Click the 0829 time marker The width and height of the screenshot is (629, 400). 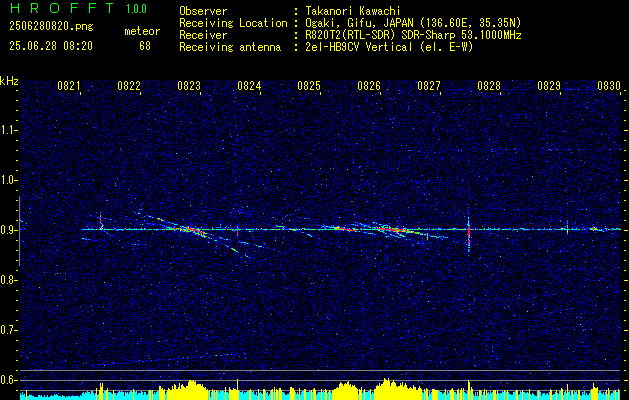(x=549, y=86)
